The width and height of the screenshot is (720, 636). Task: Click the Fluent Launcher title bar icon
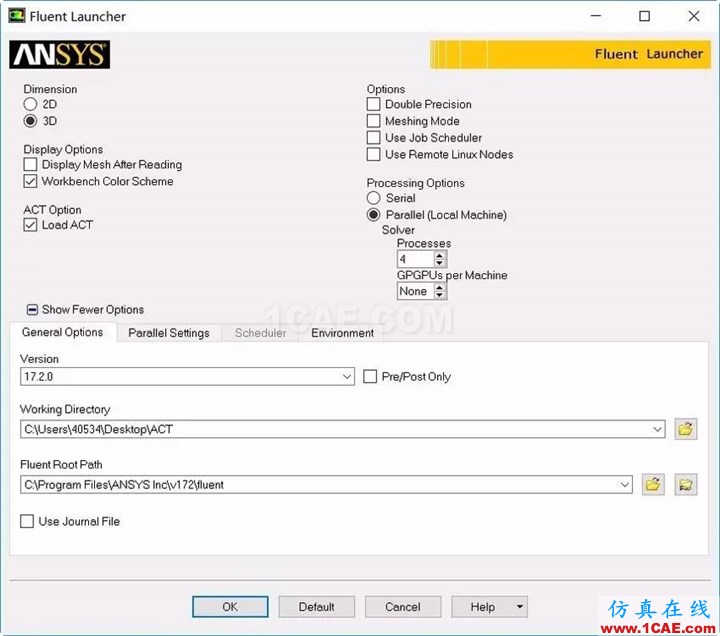pyautogui.click(x=17, y=16)
